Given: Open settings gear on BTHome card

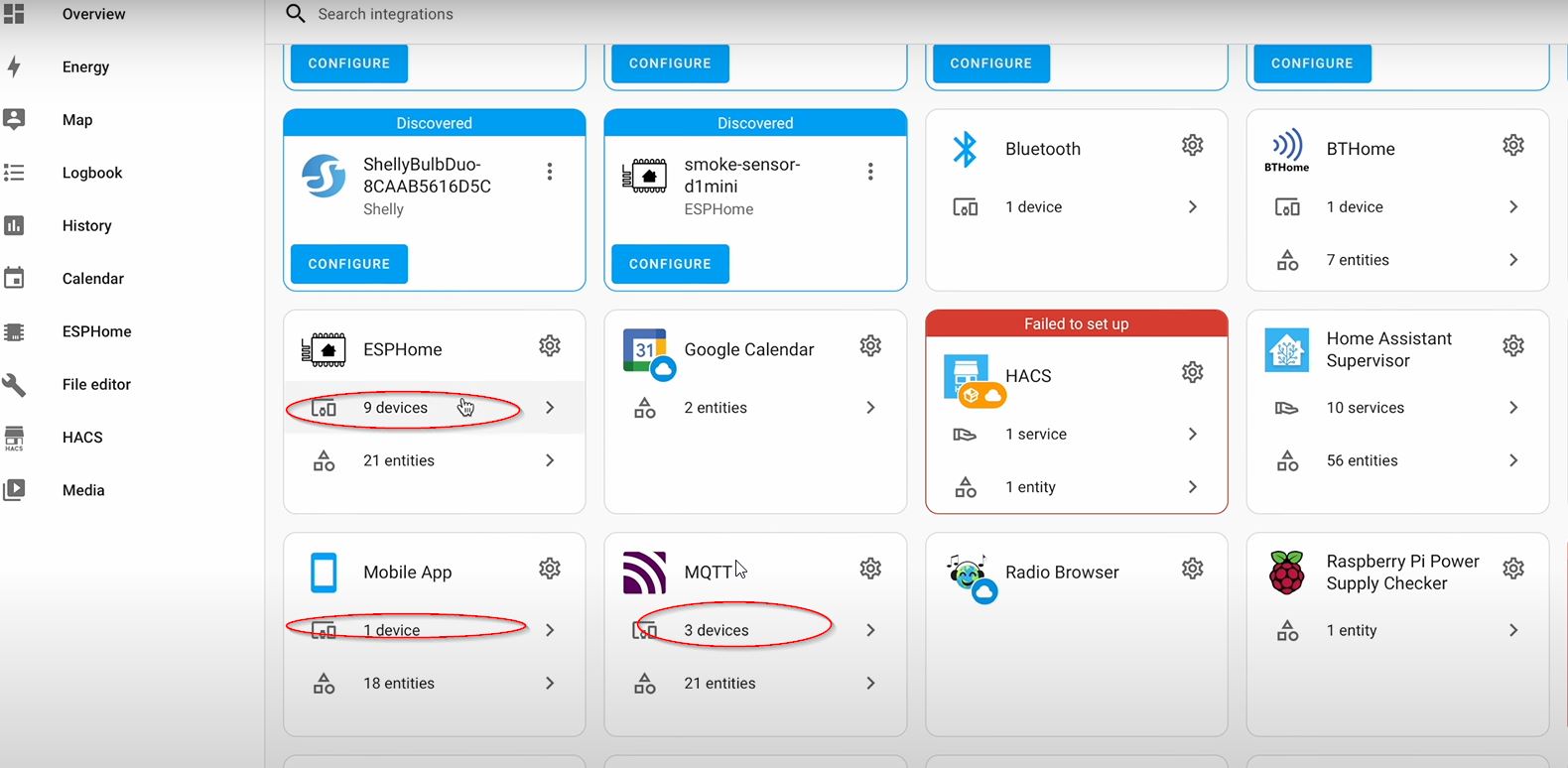Looking at the screenshot, I should [1513, 145].
